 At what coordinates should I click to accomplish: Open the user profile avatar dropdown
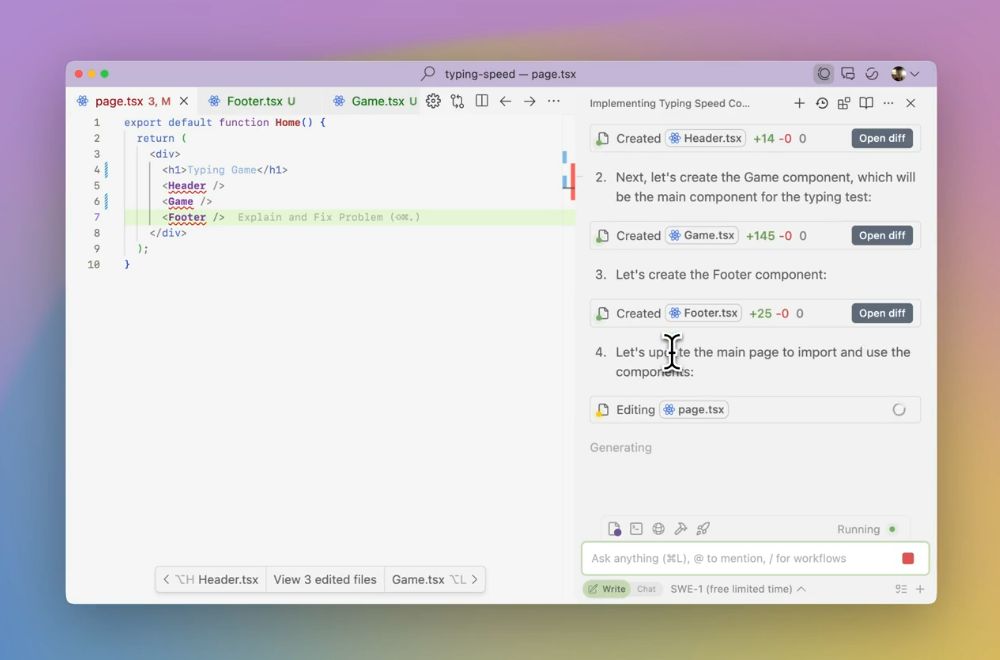tap(905, 74)
